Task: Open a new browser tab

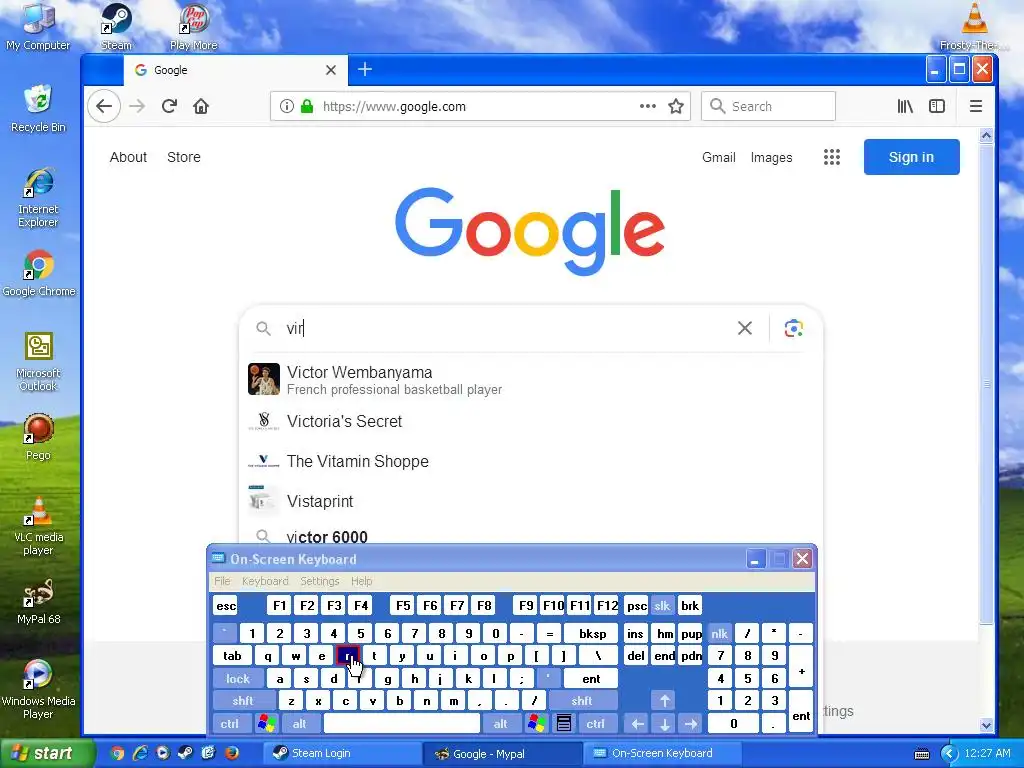Action: [364, 69]
